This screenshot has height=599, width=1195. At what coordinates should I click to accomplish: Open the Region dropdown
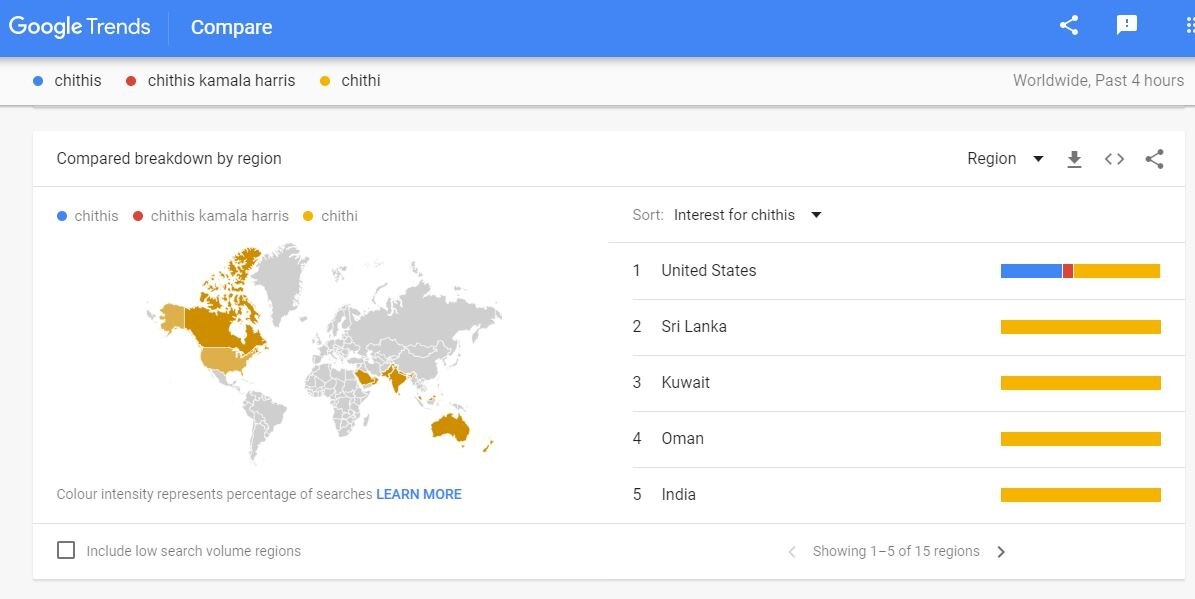pyautogui.click(x=1005, y=159)
